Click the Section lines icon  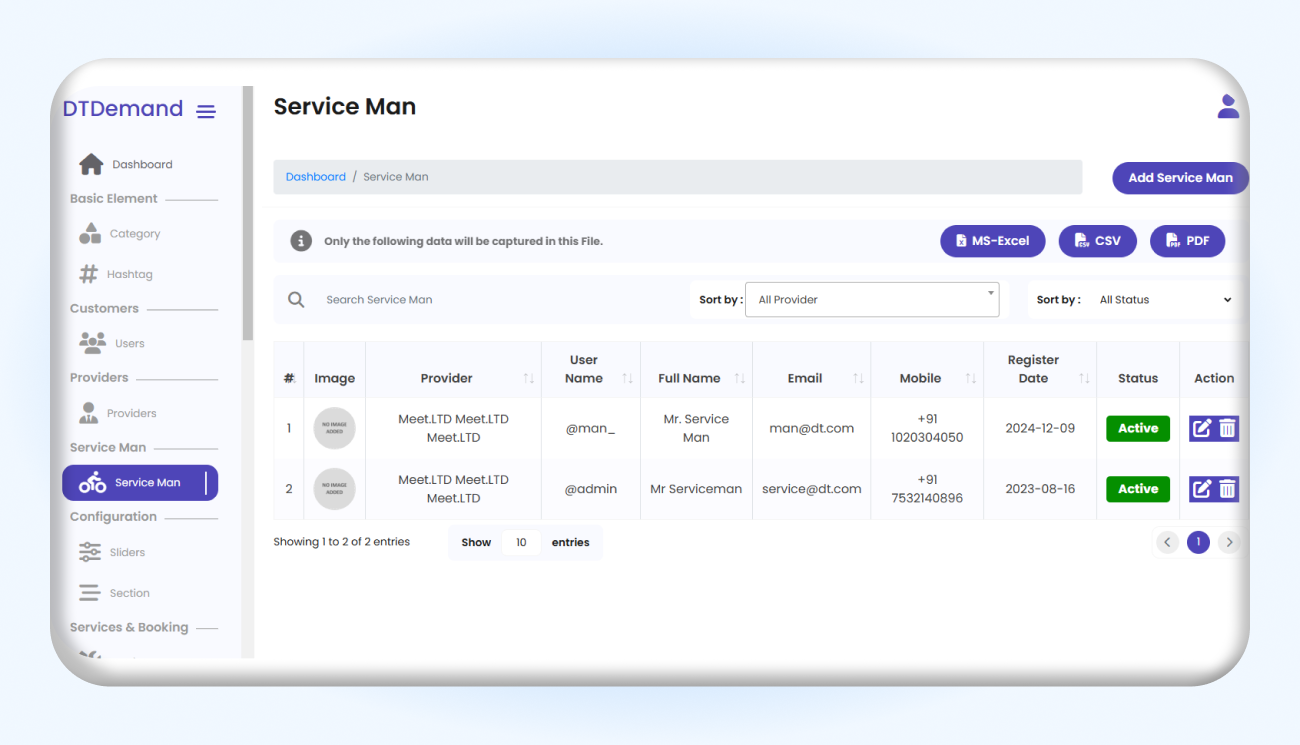(x=90, y=593)
